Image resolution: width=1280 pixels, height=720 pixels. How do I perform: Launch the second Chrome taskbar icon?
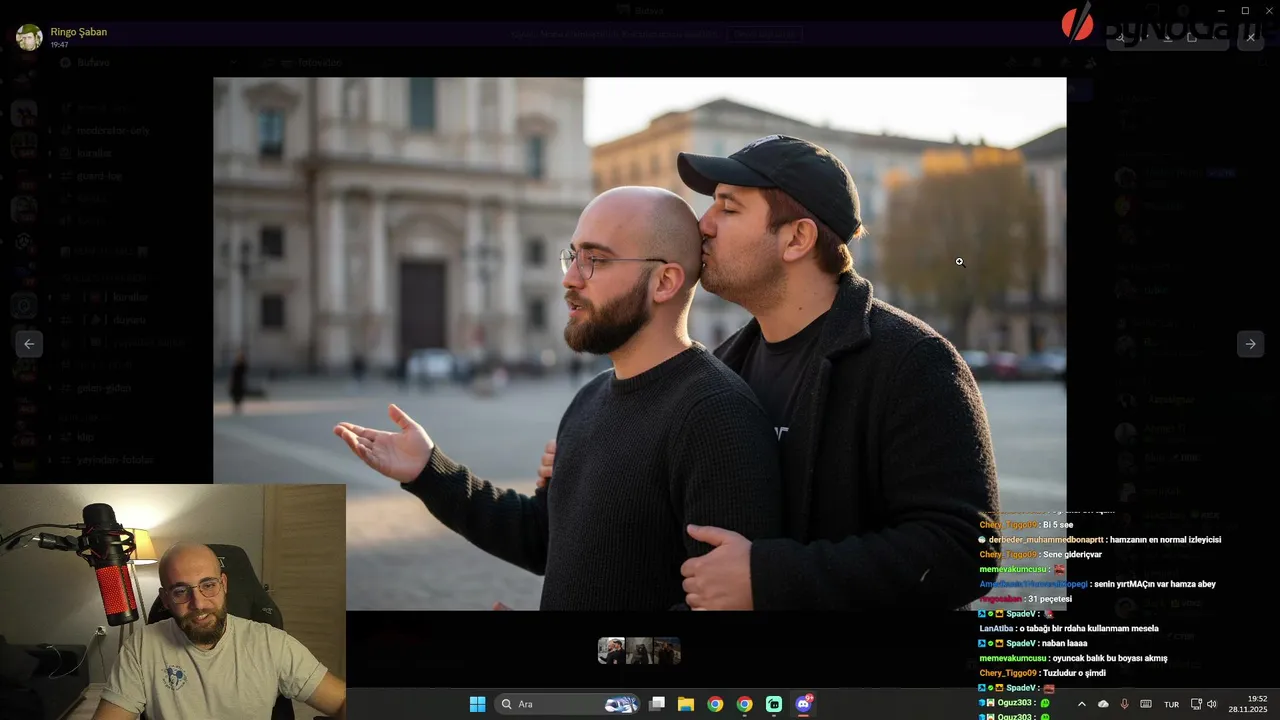click(744, 704)
